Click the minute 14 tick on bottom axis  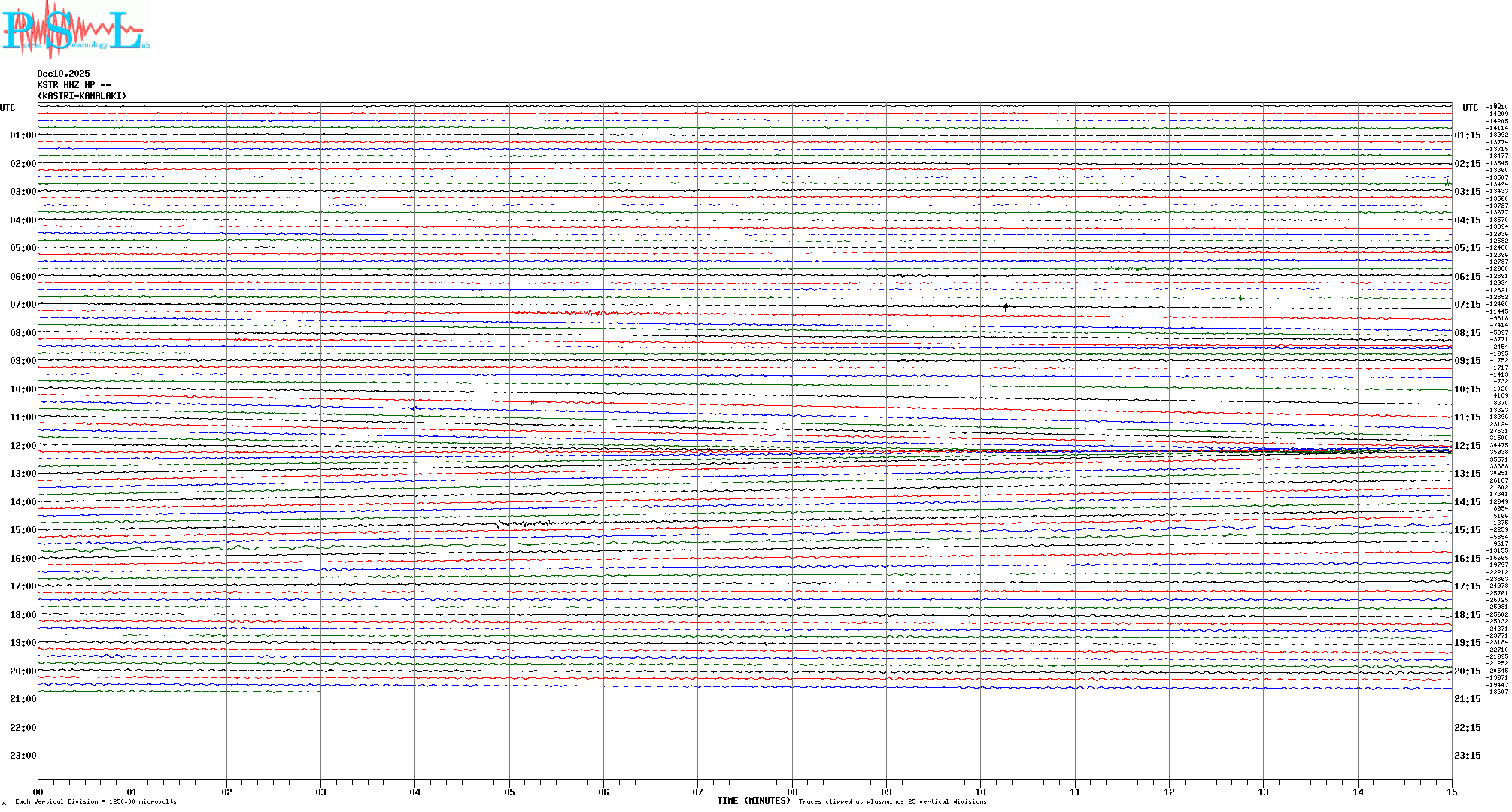pyautogui.click(x=1358, y=792)
